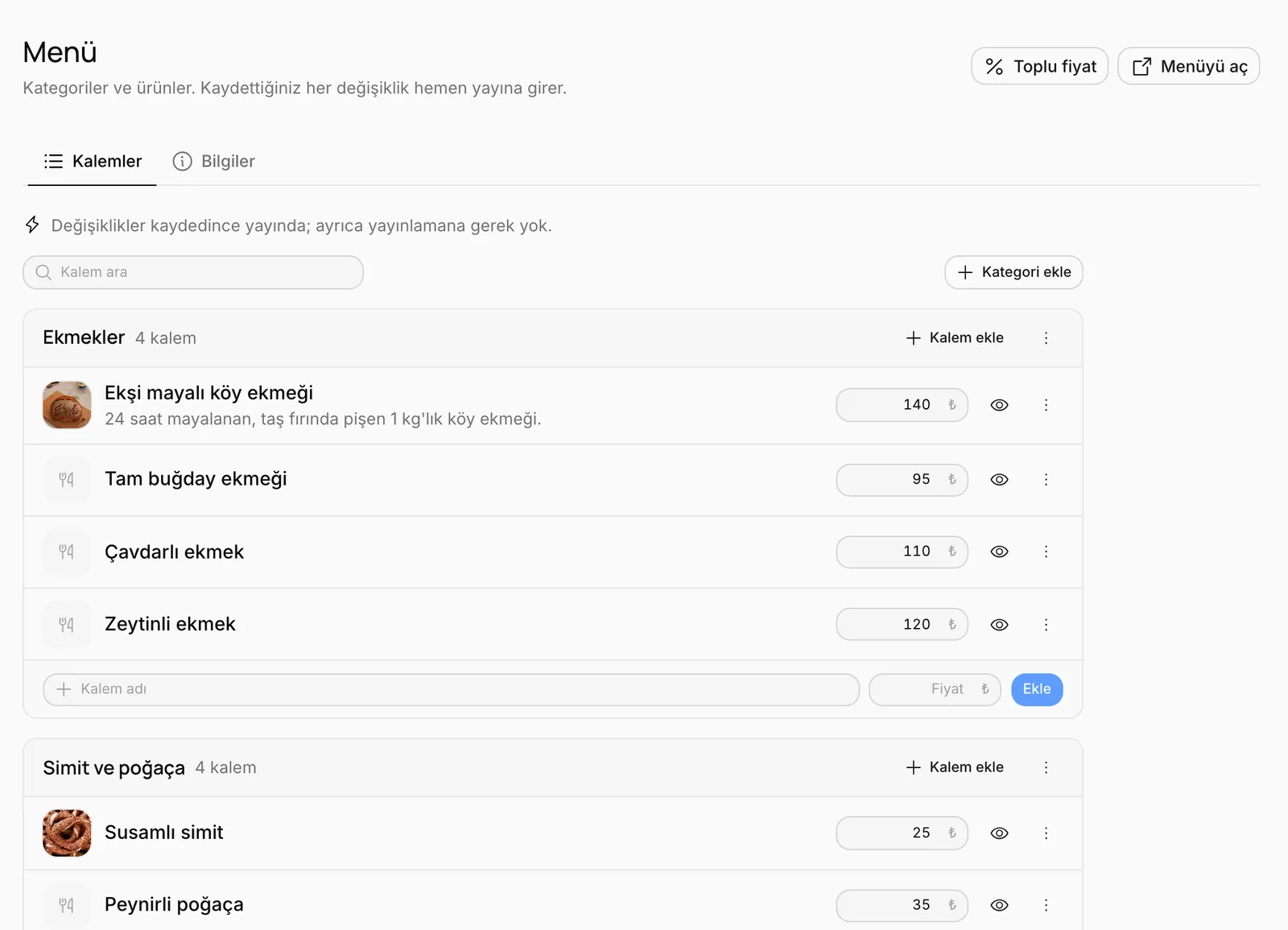Toggle visibility of Ekşi mayalı köy ekmeği
The image size is (1288, 930).
point(999,405)
